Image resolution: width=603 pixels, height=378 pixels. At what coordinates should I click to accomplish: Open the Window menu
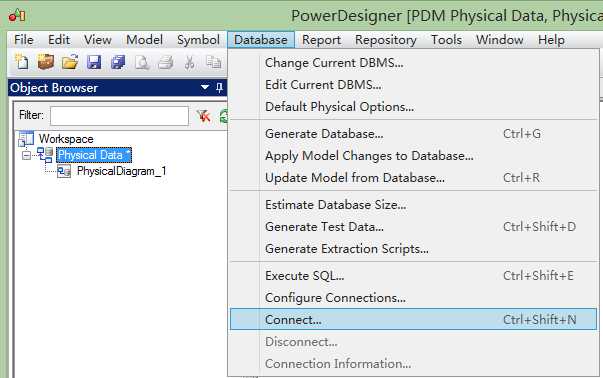(500, 40)
